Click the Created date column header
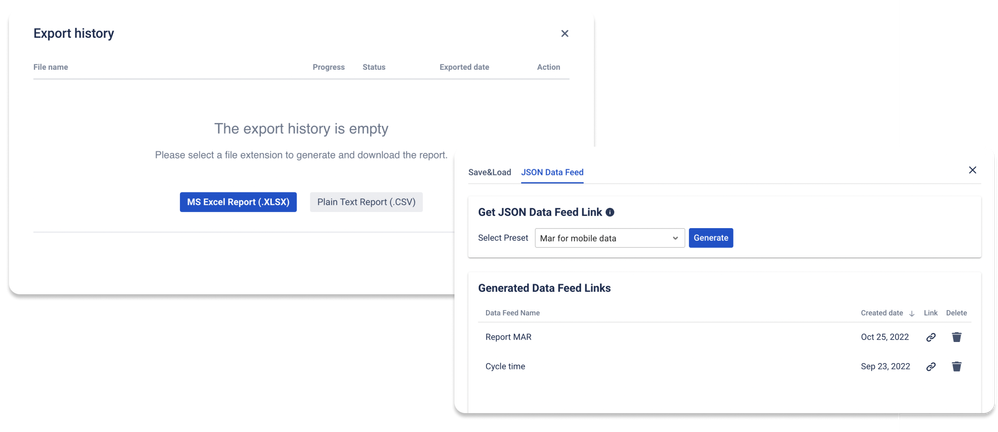This screenshot has height=432, width=998. pyautogui.click(x=882, y=313)
